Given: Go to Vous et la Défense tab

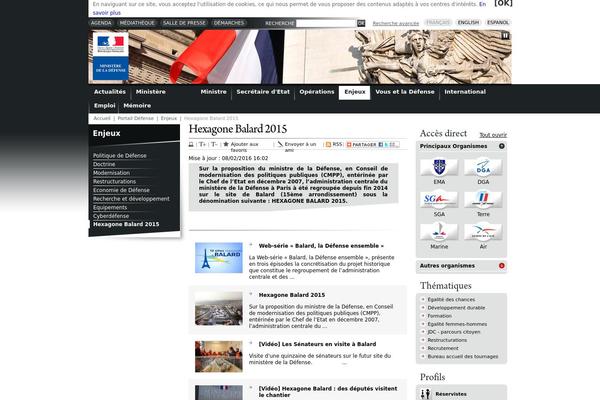Looking at the screenshot, I should point(405,92).
